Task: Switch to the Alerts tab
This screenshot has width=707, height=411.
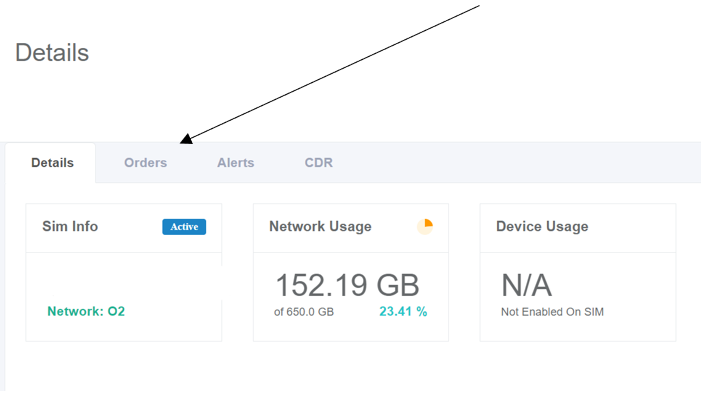Action: coord(236,163)
